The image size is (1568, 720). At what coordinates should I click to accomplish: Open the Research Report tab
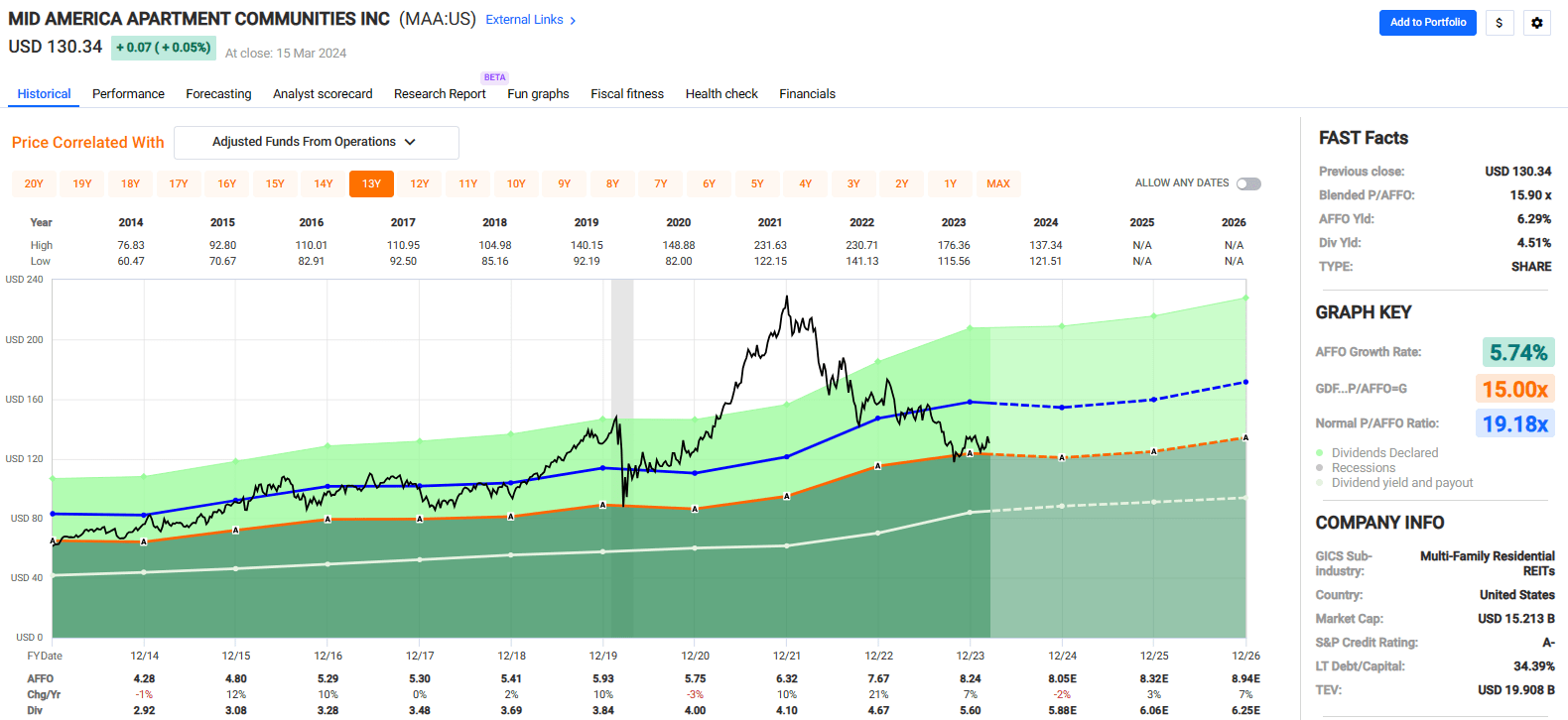tap(440, 94)
